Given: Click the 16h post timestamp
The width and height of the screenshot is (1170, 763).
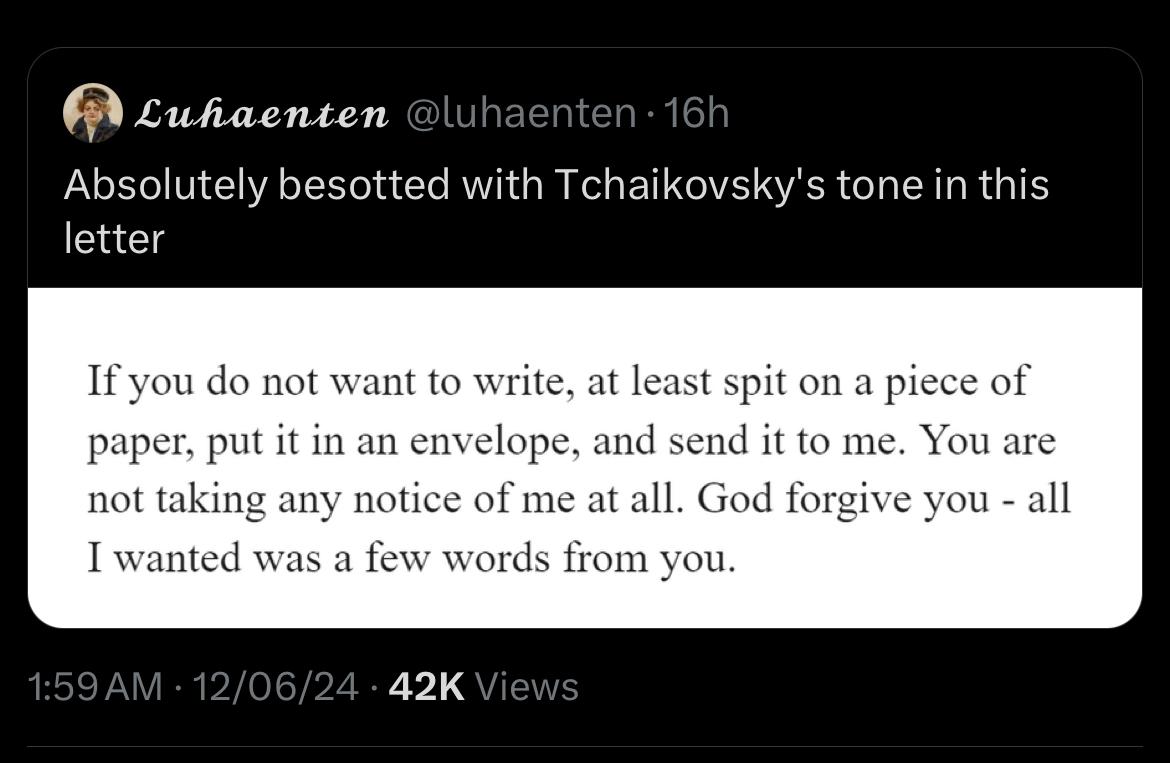Looking at the screenshot, I should pyautogui.click(x=697, y=115).
